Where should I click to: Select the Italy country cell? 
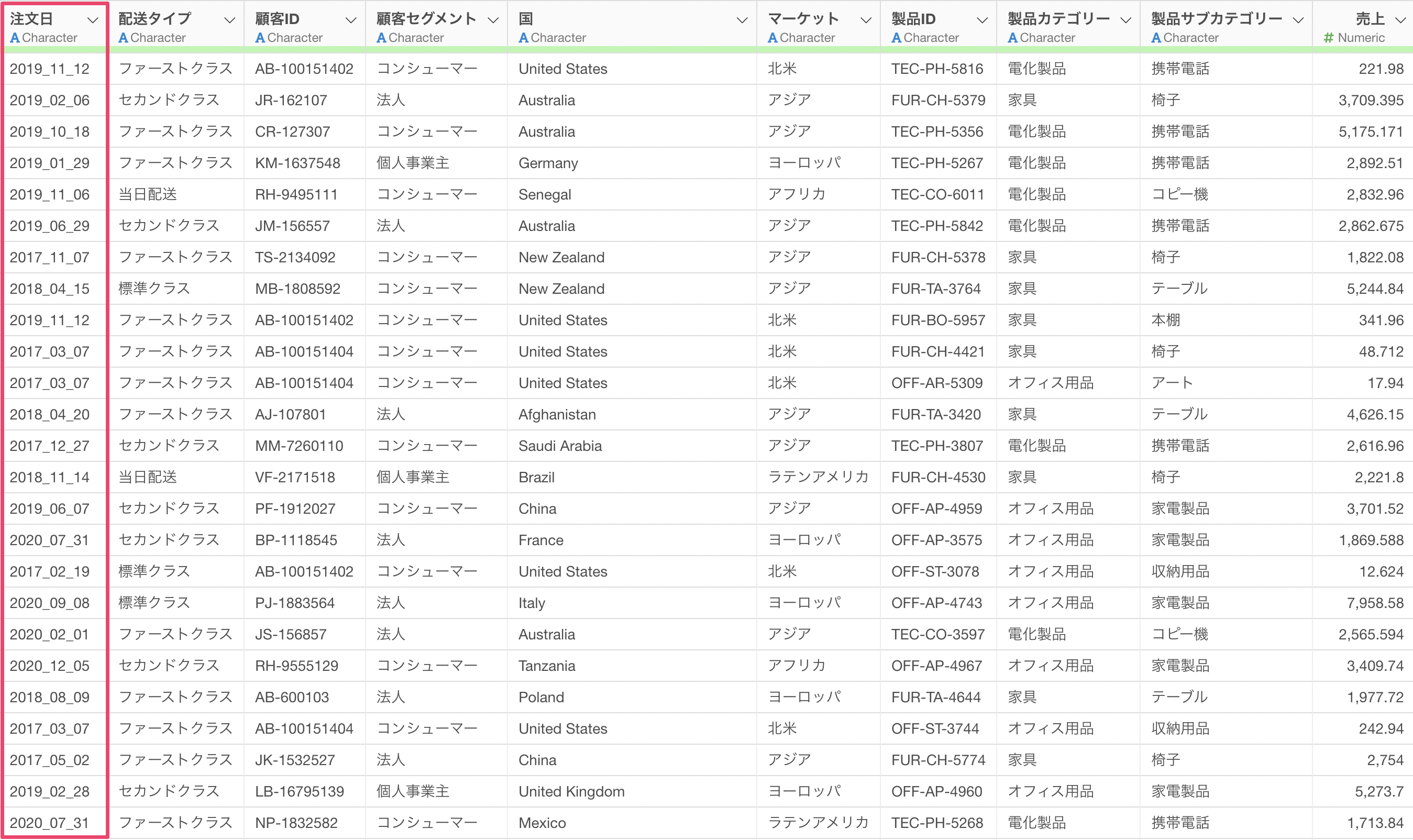click(x=532, y=603)
